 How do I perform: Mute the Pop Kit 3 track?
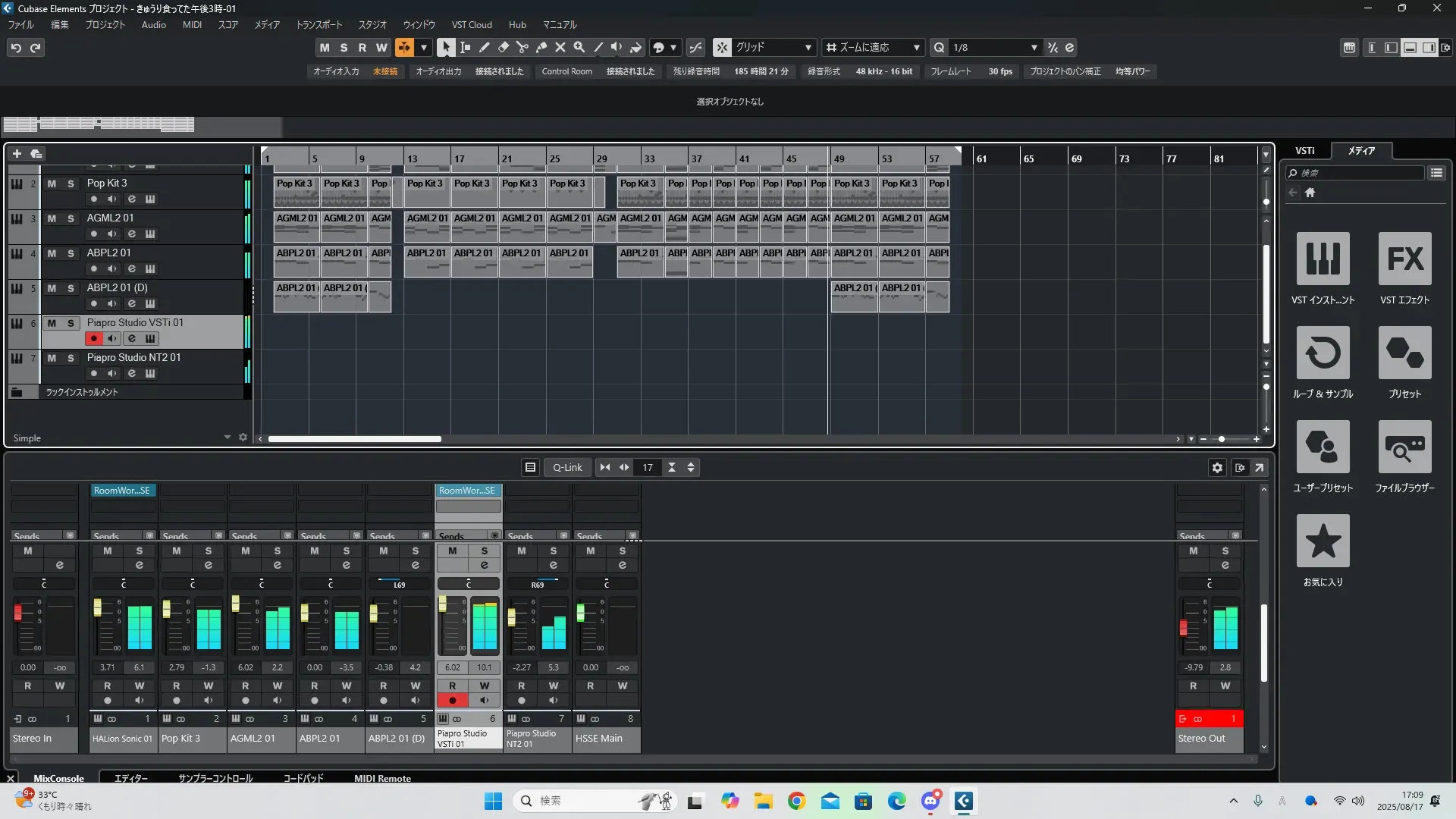[52, 184]
